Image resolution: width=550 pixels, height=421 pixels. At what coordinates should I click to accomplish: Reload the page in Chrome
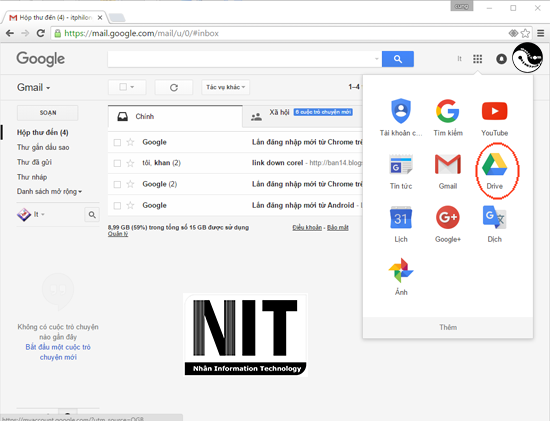tap(41, 33)
